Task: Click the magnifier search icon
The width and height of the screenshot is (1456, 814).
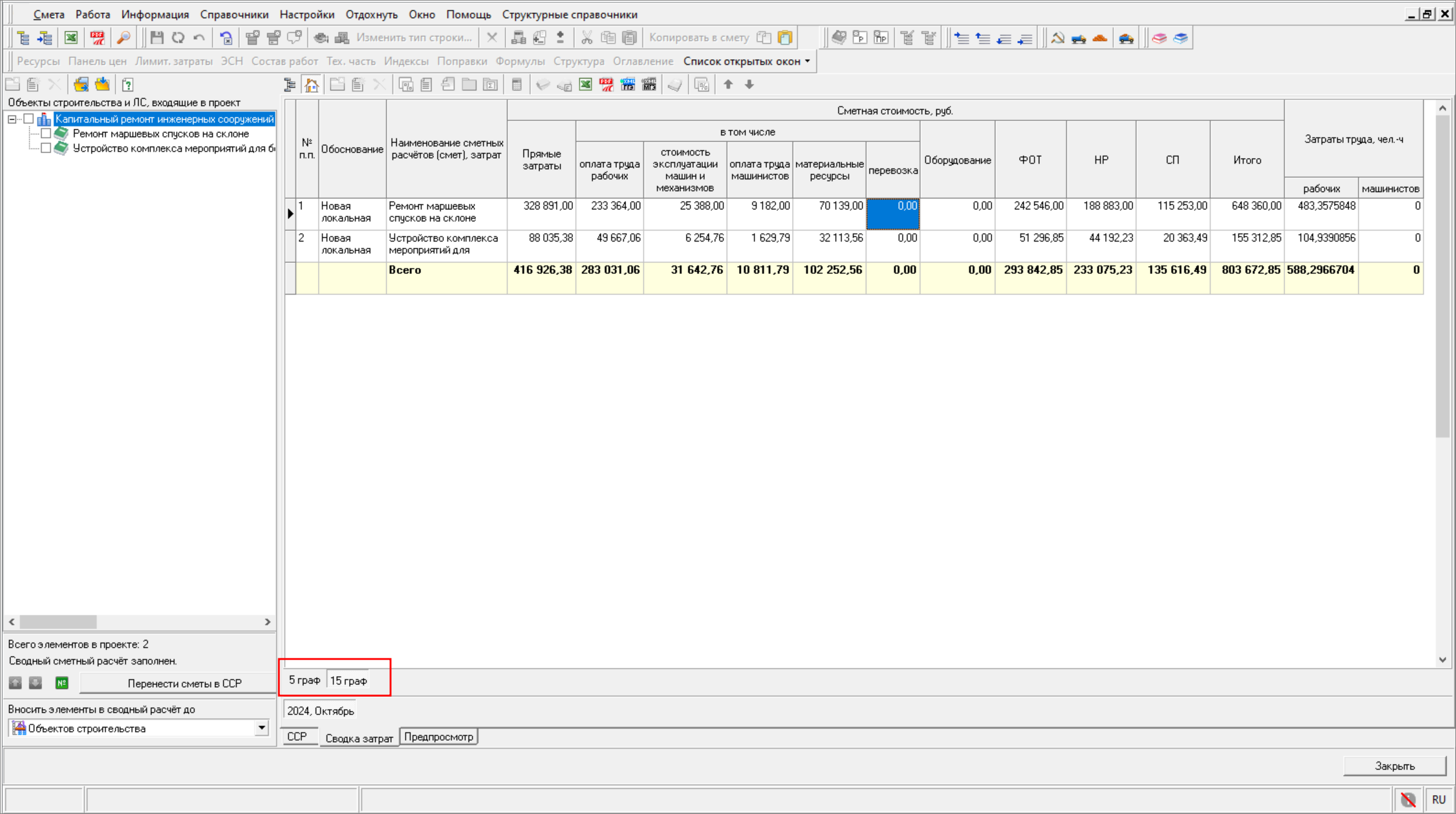Action: click(123, 38)
